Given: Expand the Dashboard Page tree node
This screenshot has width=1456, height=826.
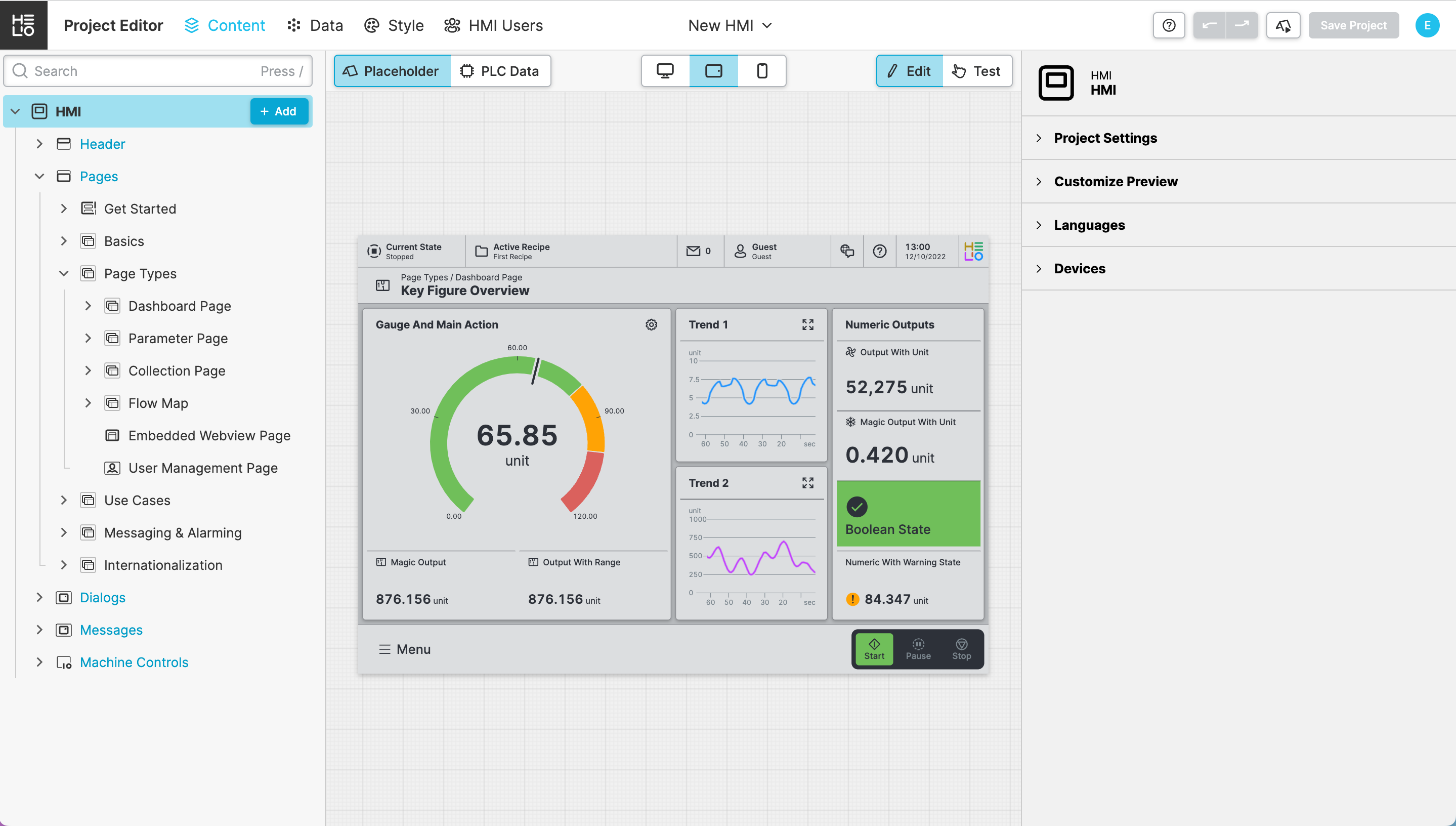Looking at the screenshot, I should pos(88,306).
